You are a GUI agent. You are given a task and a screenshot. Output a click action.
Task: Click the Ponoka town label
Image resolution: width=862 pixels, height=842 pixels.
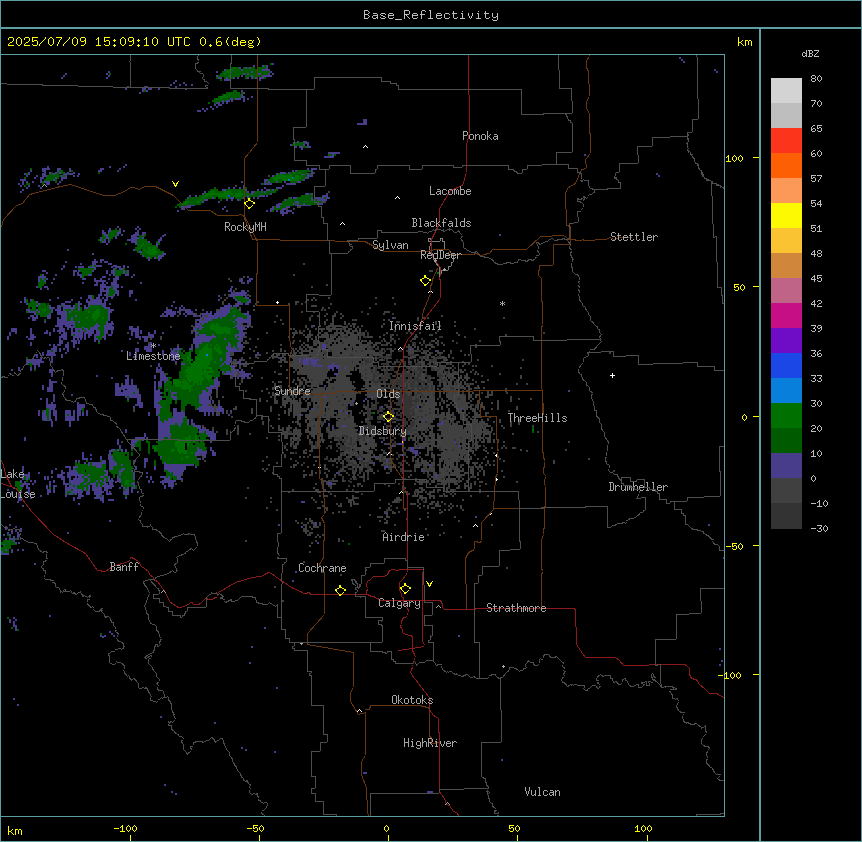click(x=480, y=136)
